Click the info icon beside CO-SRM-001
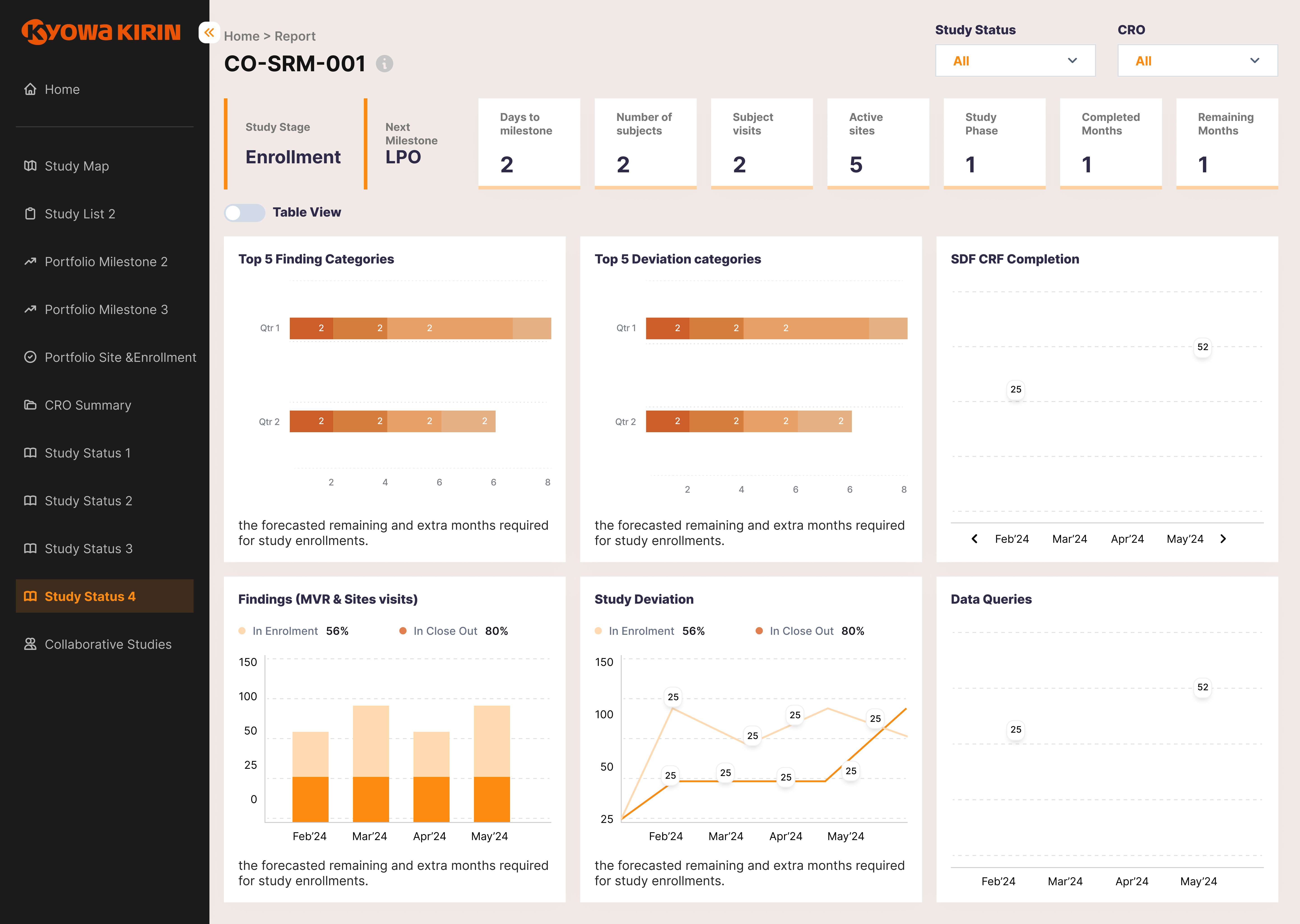This screenshot has width=1300, height=924. point(385,64)
